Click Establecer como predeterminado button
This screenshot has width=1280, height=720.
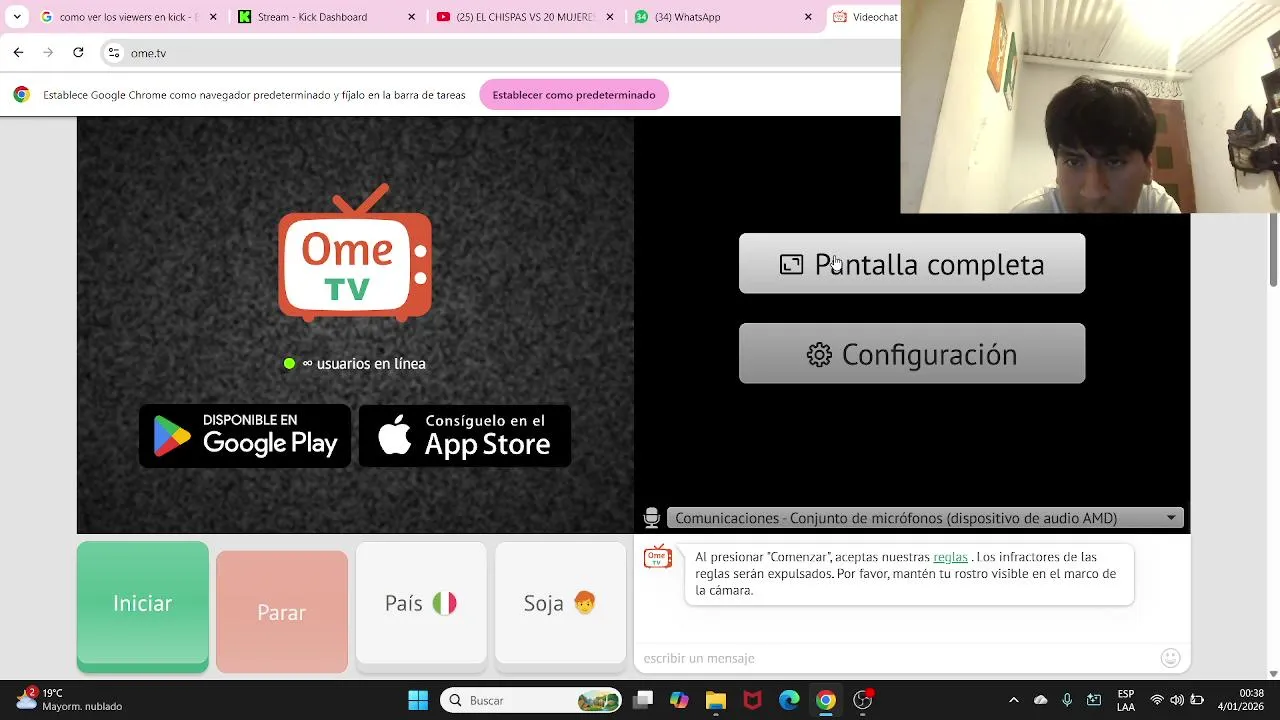click(x=574, y=95)
